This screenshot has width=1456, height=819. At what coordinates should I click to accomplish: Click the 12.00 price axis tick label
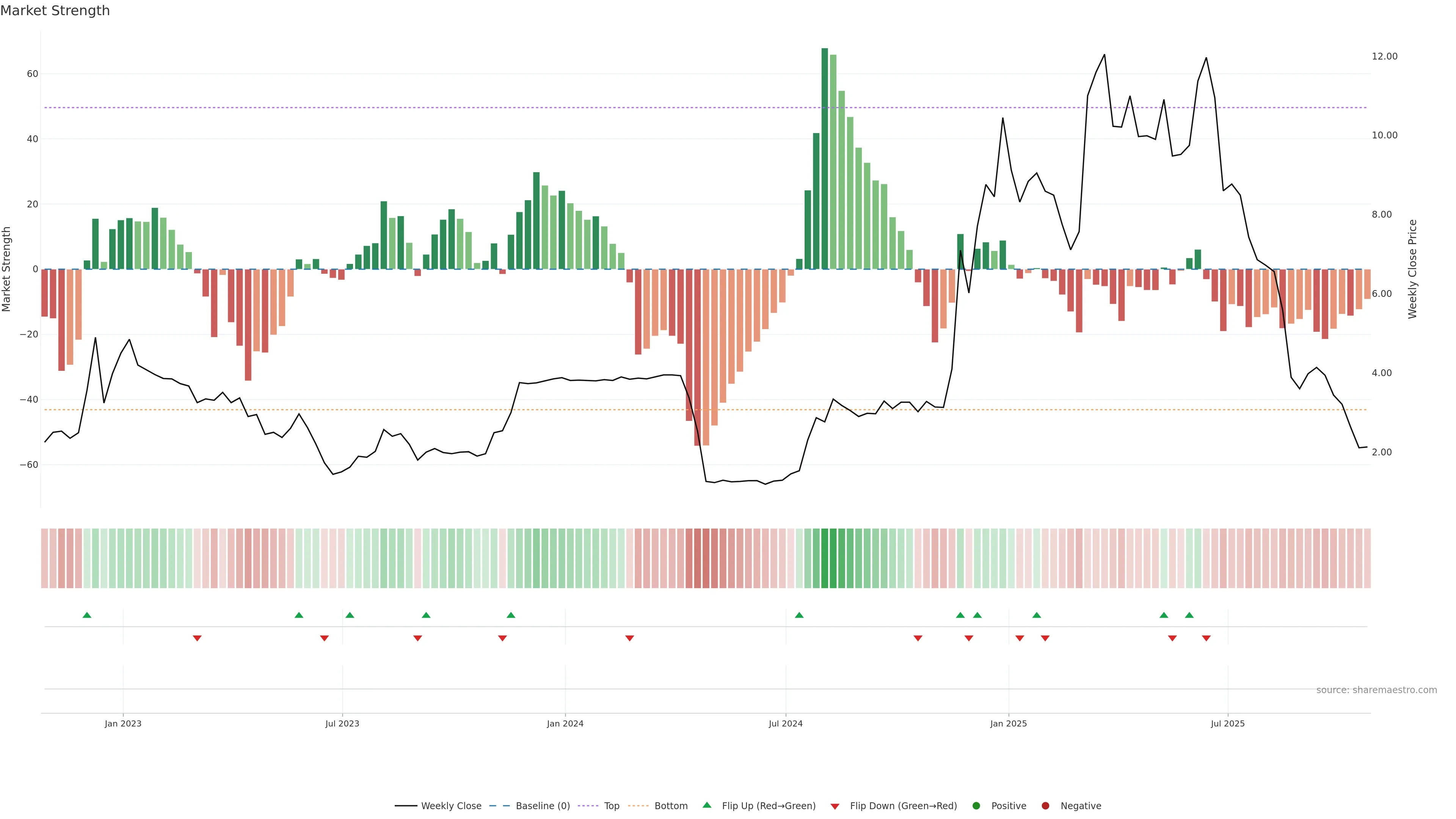point(1384,56)
